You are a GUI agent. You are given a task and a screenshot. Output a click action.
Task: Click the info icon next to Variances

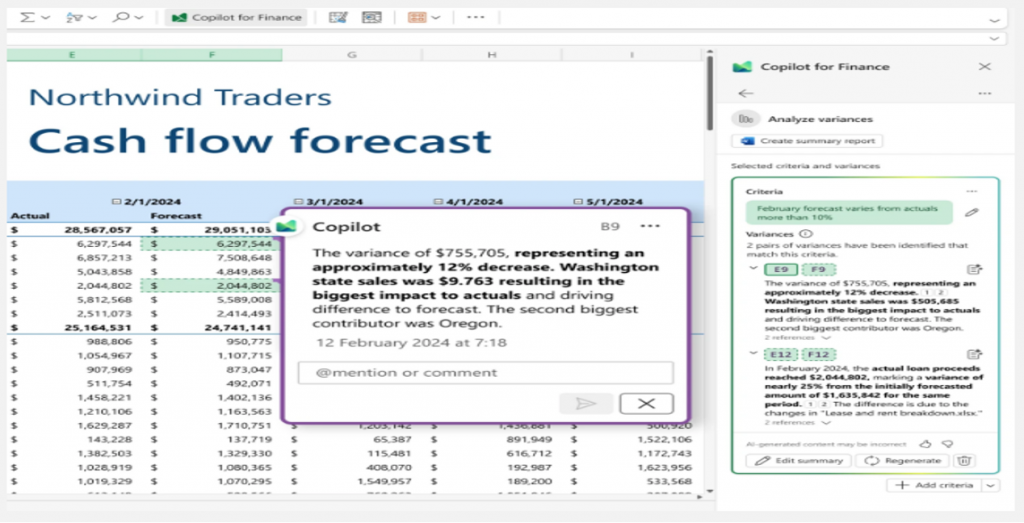point(806,234)
